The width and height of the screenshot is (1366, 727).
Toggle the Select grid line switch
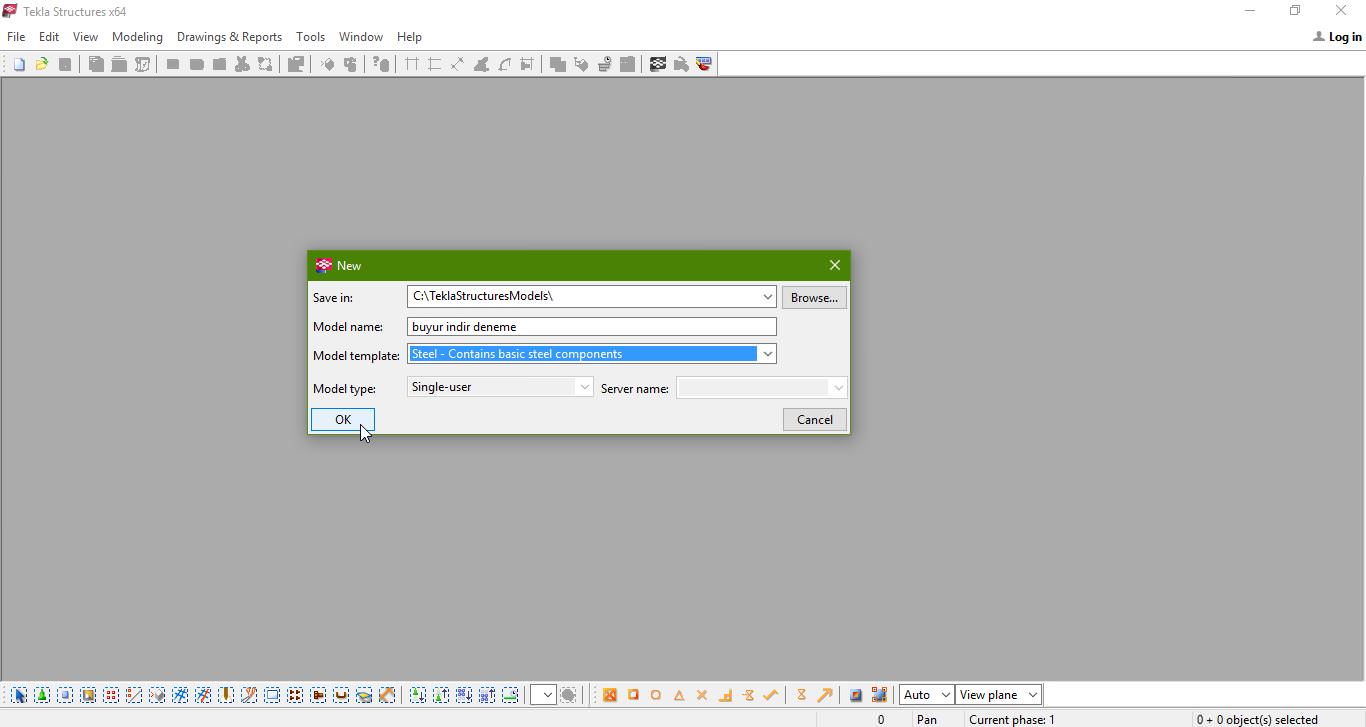(x=203, y=695)
